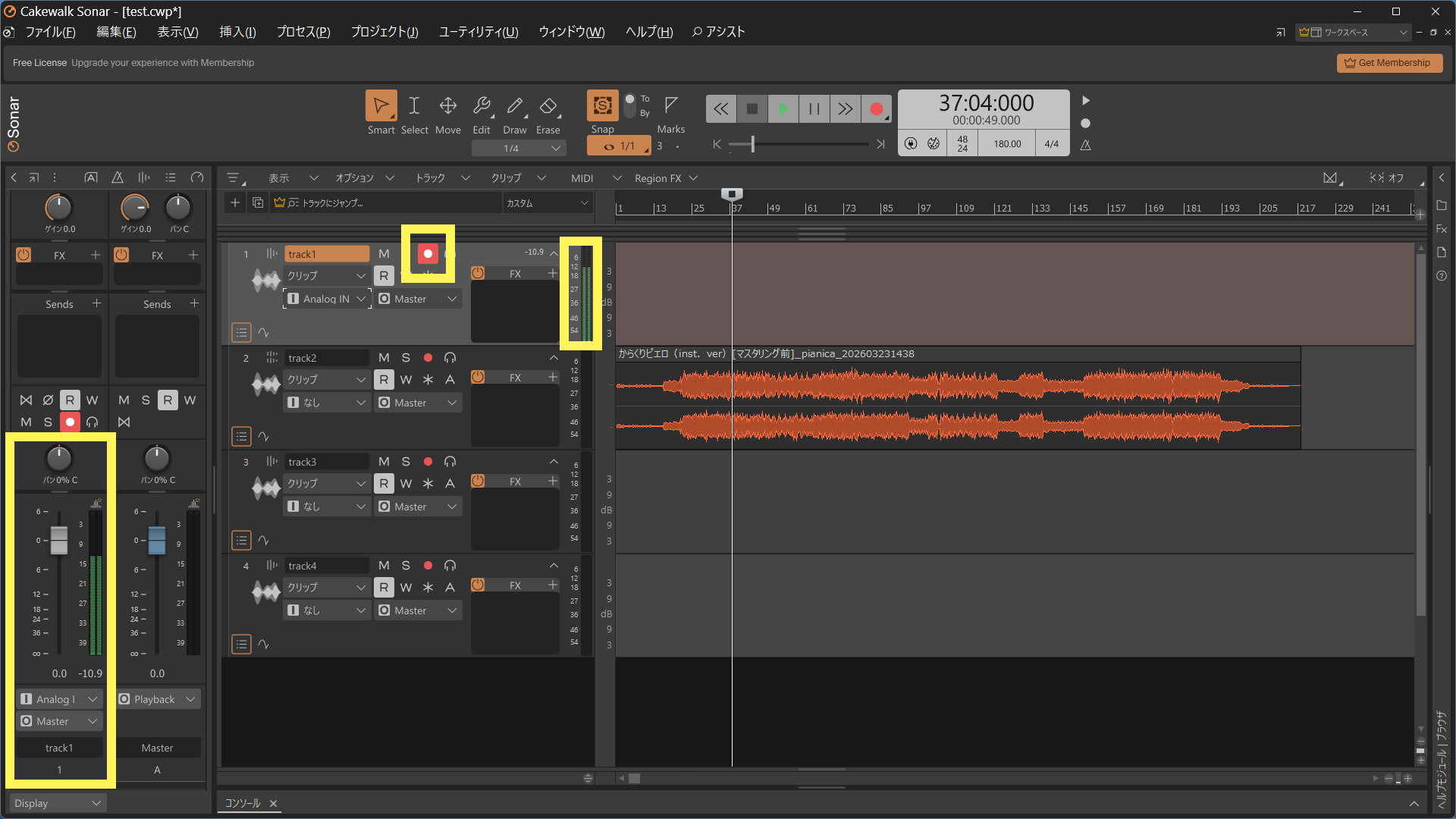Expand the トラック dropdown in track view
The width and height of the screenshot is (1456, 819).
click(x=442, y=178)
